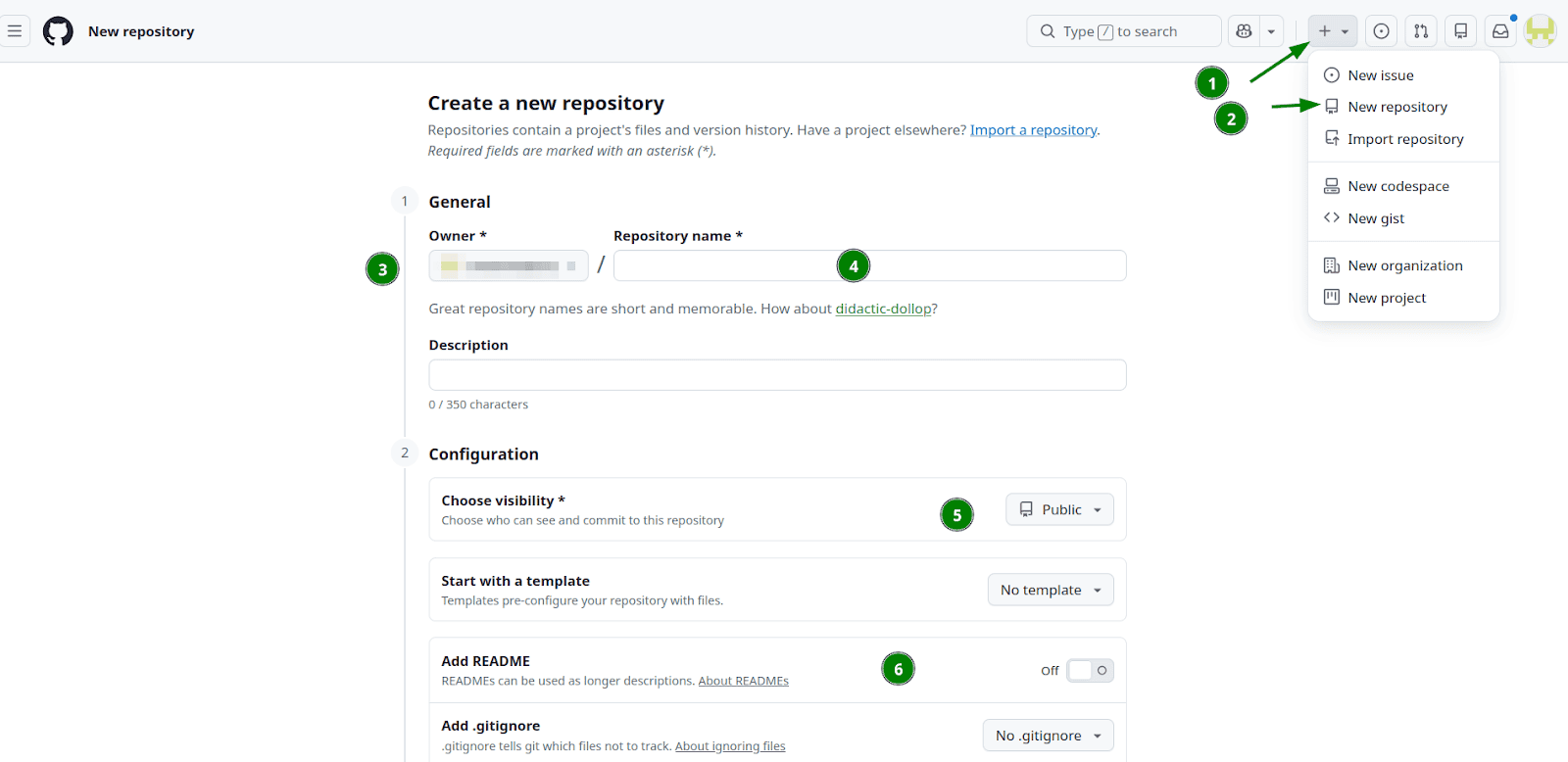The height and width of the screenshot is (762, 1568).
Task: Open the Repositories icon in header
Action: [1460, 31]
